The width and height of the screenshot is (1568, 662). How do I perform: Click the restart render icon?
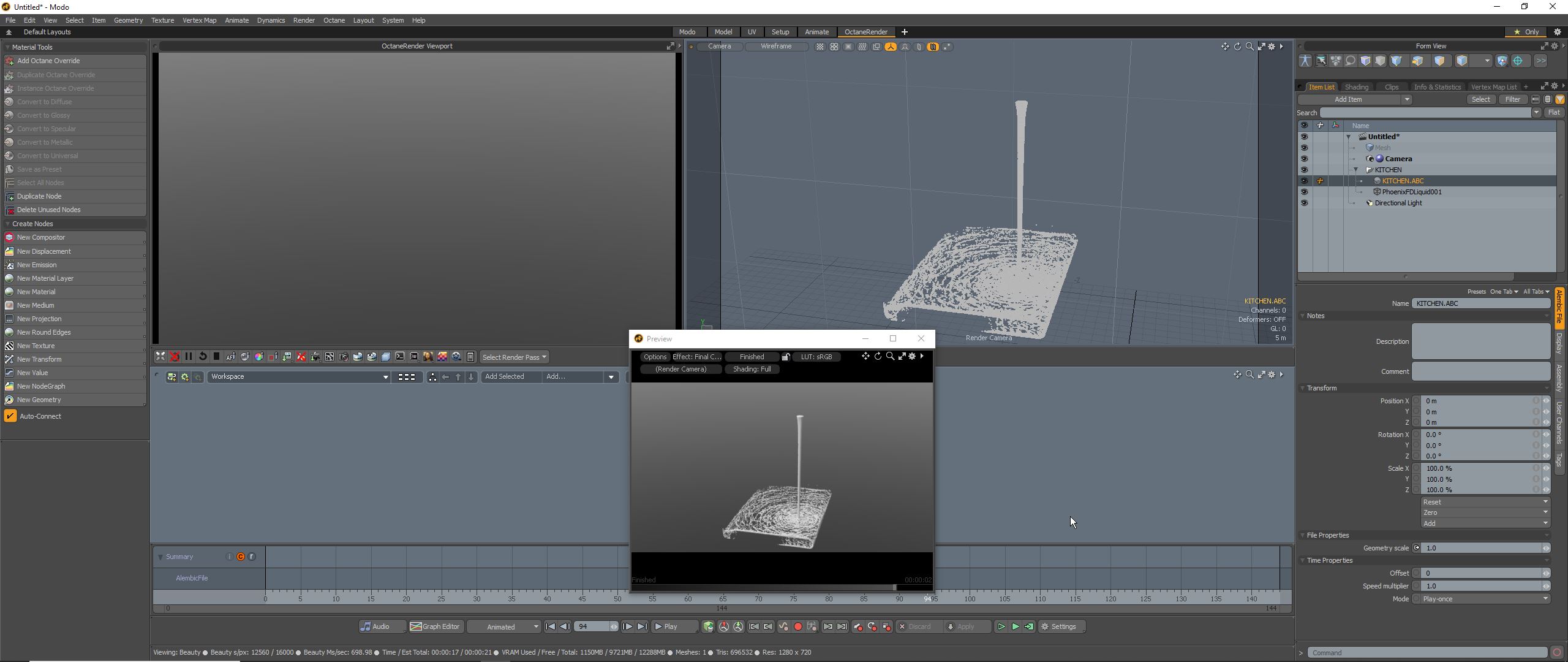click(x=203, y=357)
